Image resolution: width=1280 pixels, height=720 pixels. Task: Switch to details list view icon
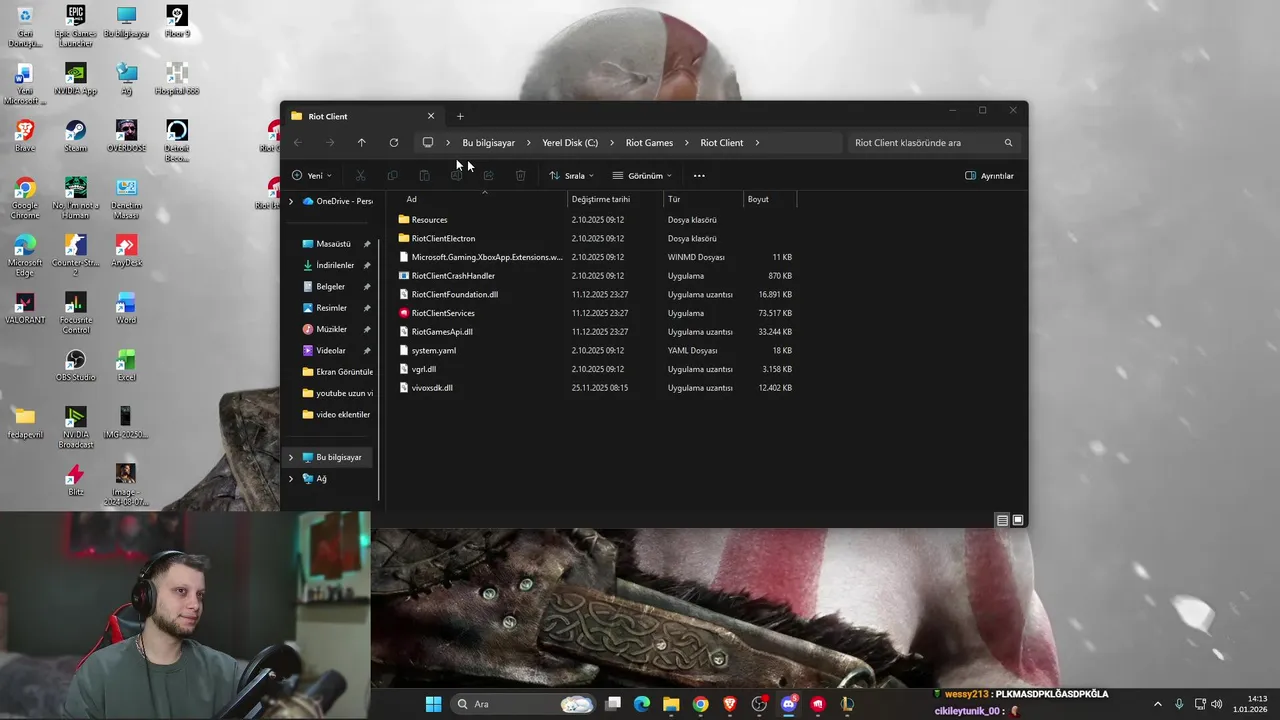1002,520
